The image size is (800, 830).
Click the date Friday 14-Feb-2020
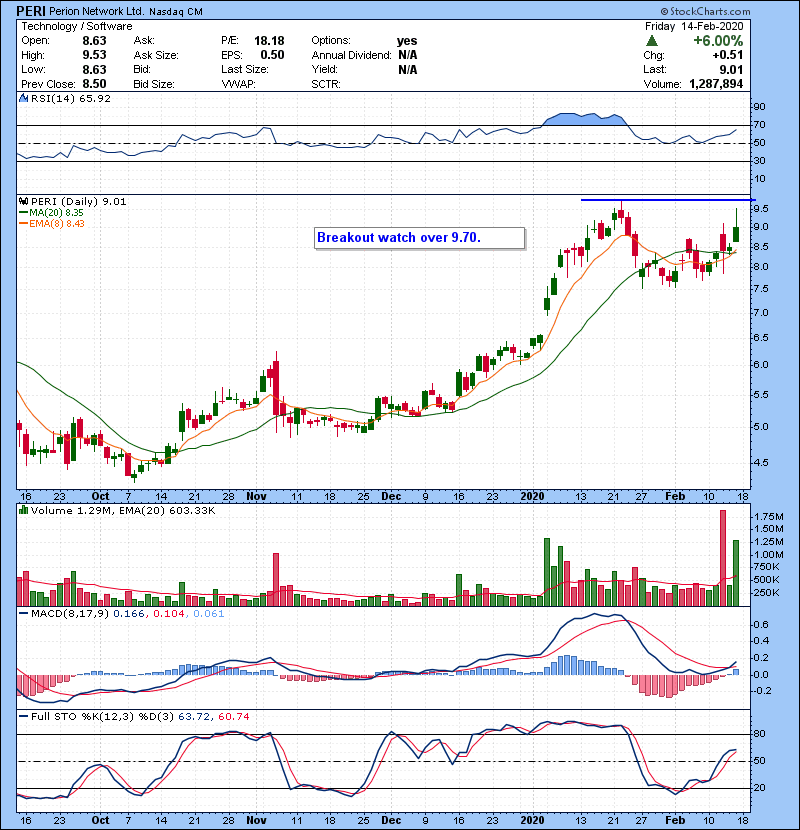tap(694, 26)
